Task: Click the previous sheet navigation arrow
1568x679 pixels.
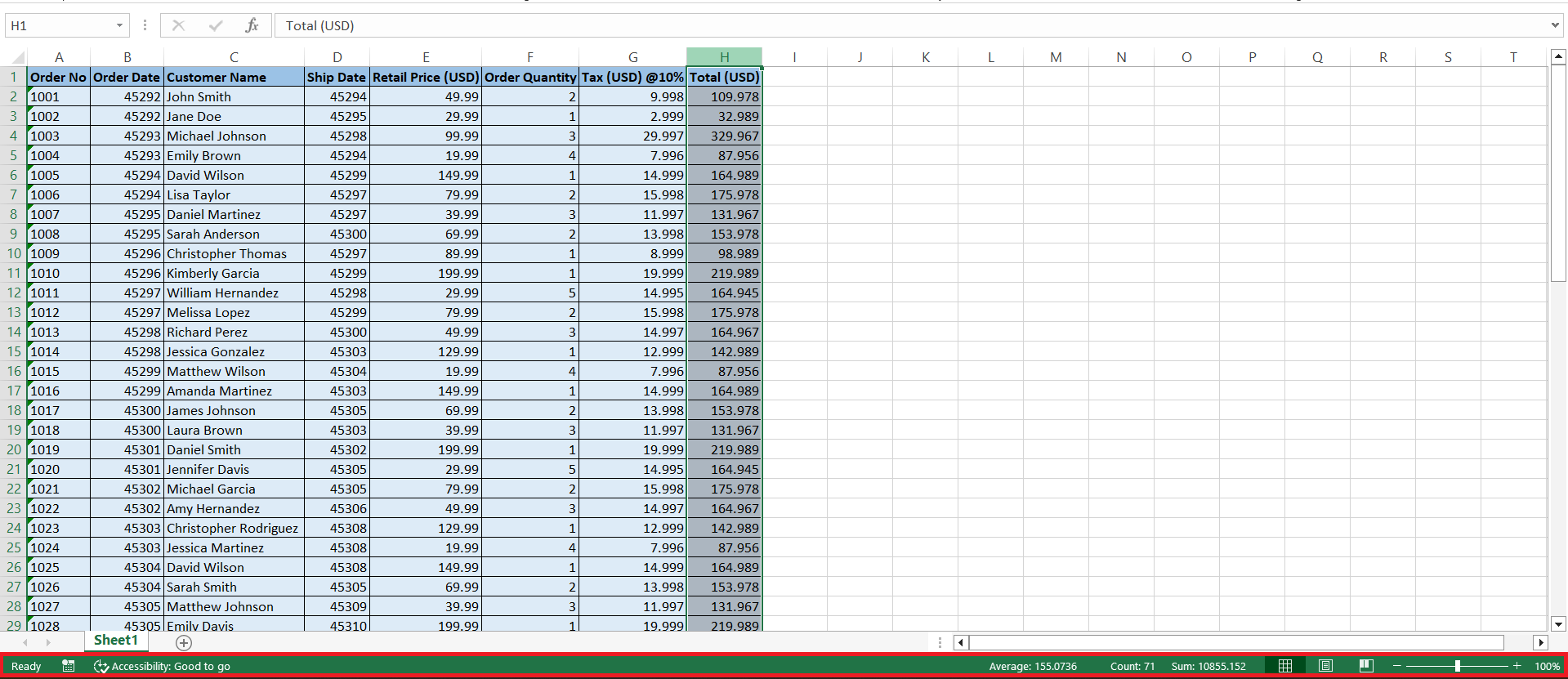Action: (x=25, y=642)
